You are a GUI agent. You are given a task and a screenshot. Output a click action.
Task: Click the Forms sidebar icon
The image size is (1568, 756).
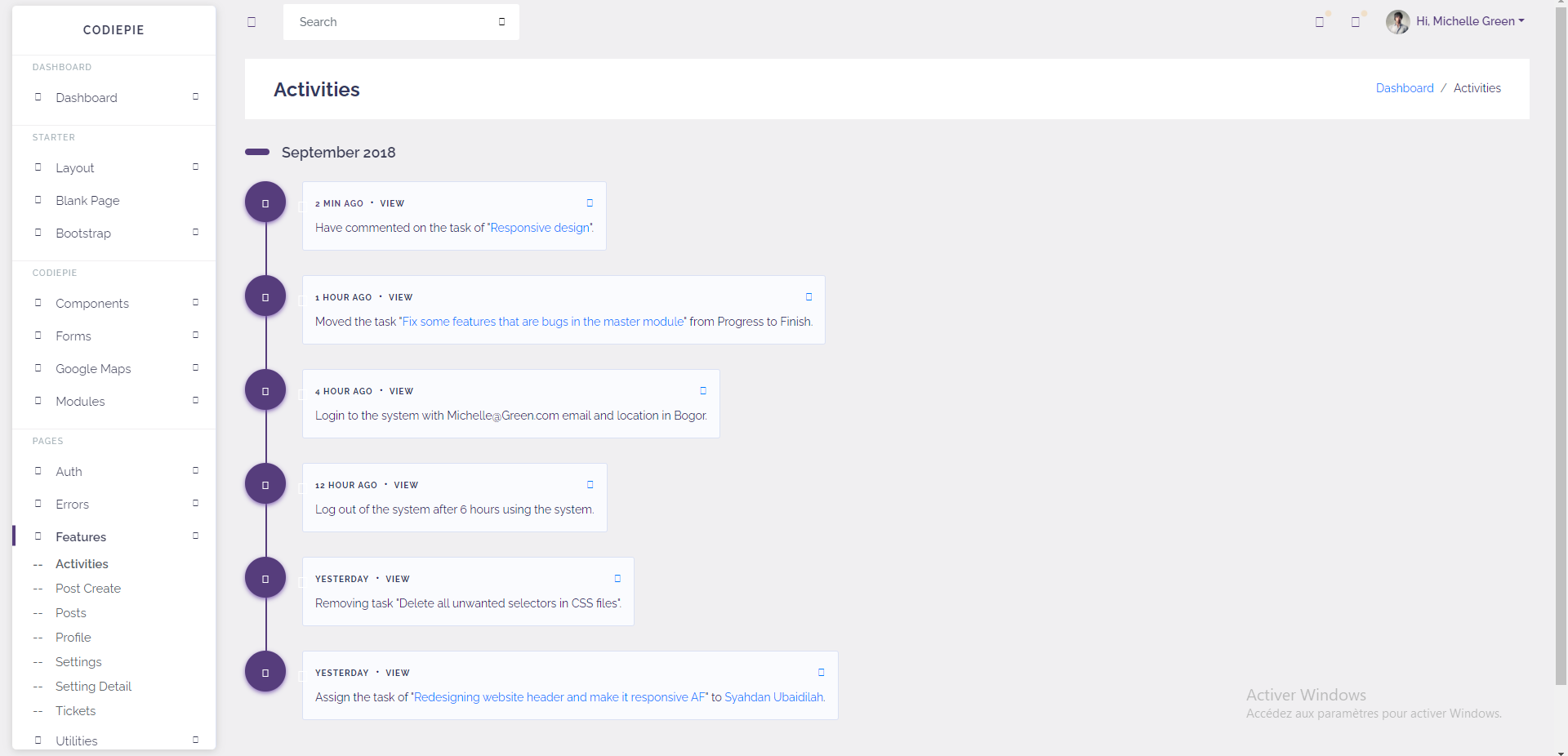click(x=38, y=336)
